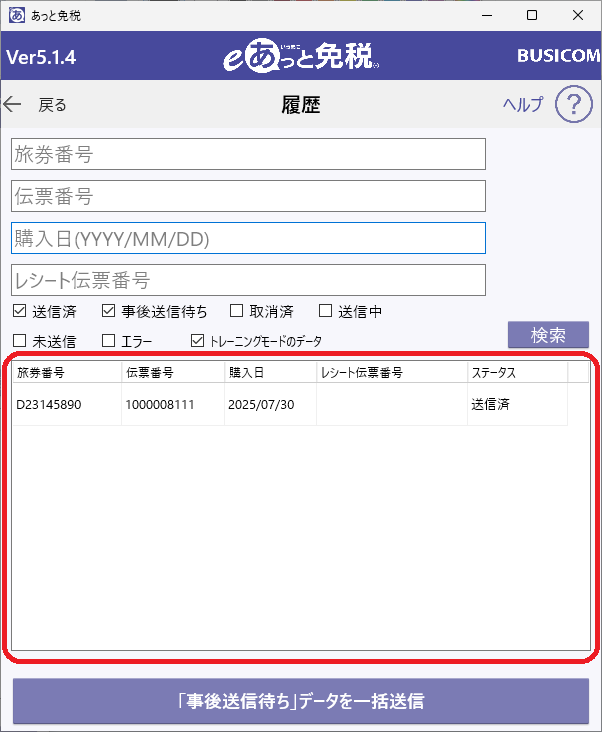Minimize the あっと免税 window
This screenshot has height=732, width=602.
coord(487,15)
